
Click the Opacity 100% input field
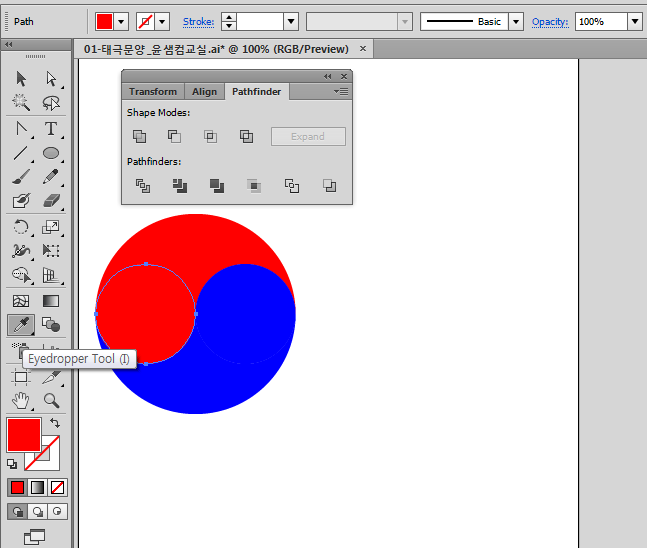pos(601,21)
